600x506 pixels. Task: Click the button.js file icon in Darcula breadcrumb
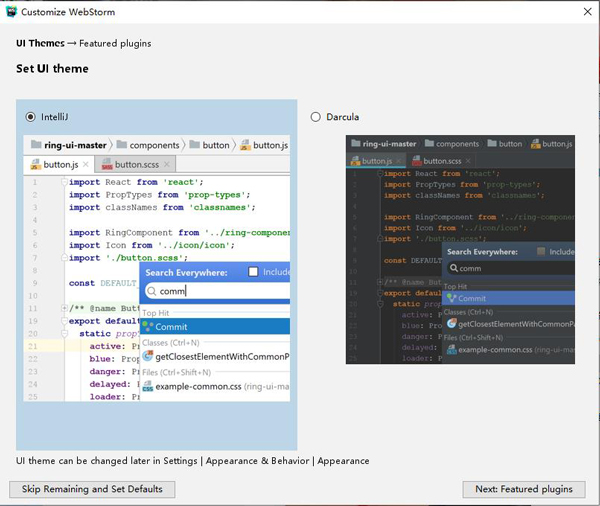click(x=536, y=144)
